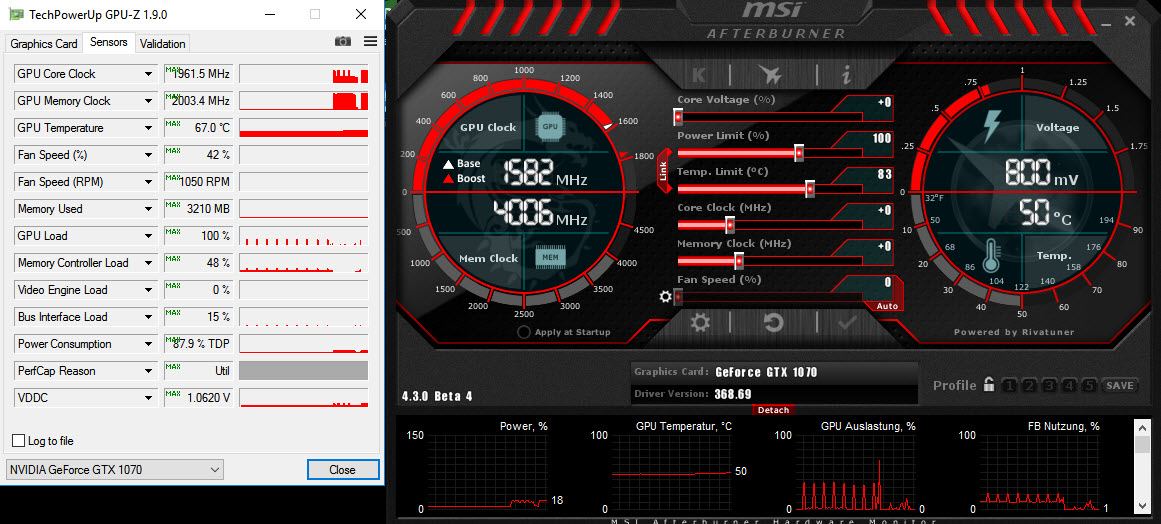The width and height of the screenshot is (1161, 524).
Task: Click the Driver Version 368.69 text
Action: (732, 394)
